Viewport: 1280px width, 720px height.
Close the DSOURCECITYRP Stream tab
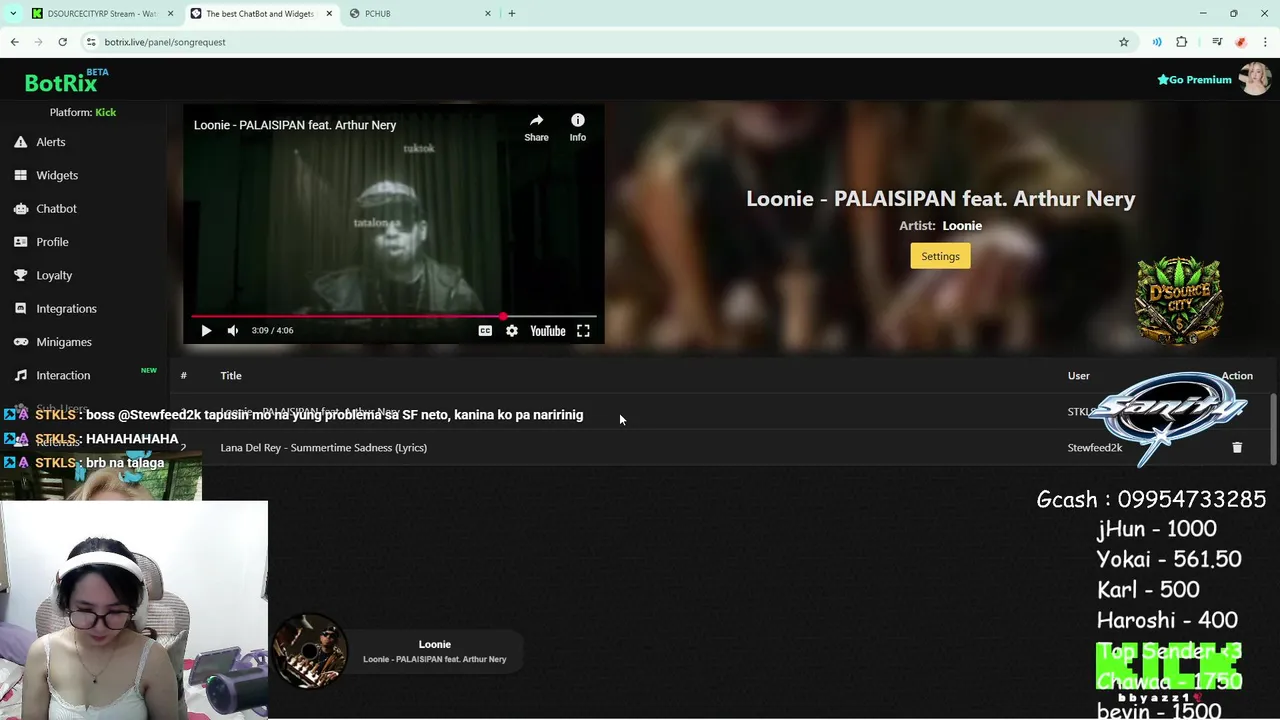pos(170,14)
